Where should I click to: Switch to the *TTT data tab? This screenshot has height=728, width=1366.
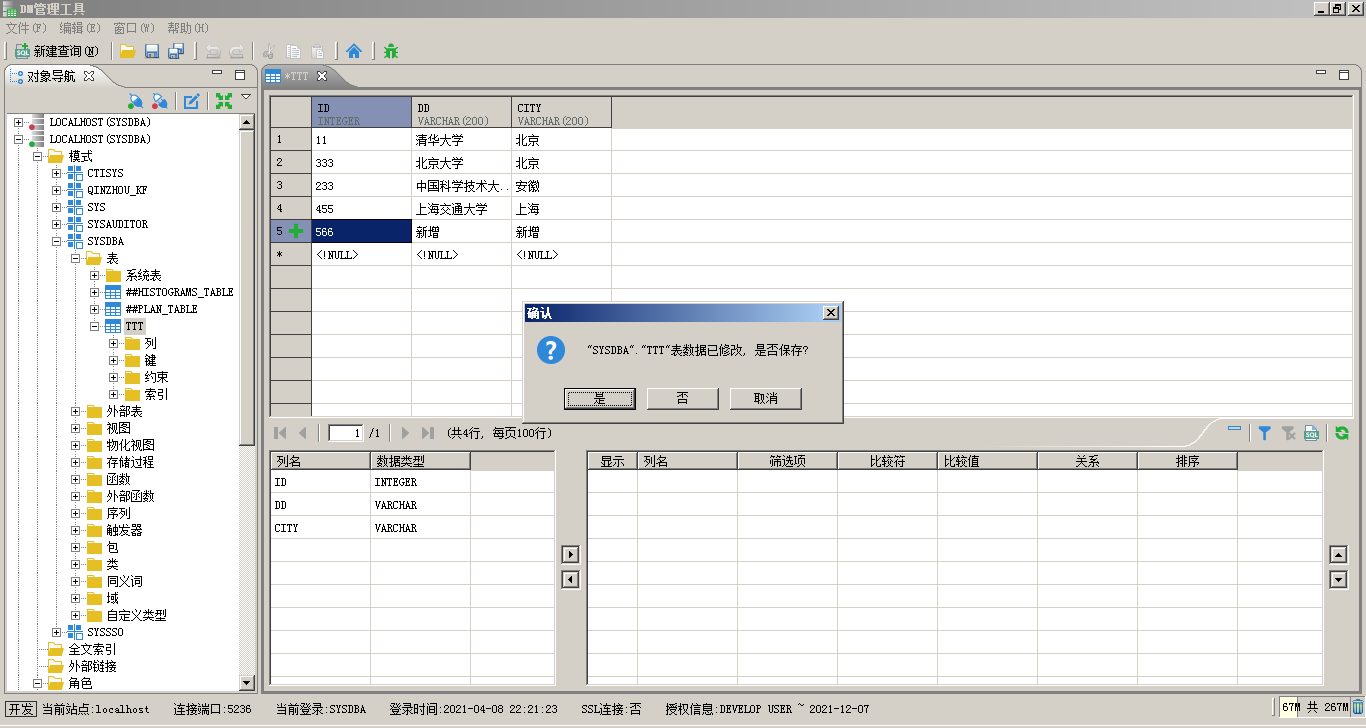click(x=298, y=75)
